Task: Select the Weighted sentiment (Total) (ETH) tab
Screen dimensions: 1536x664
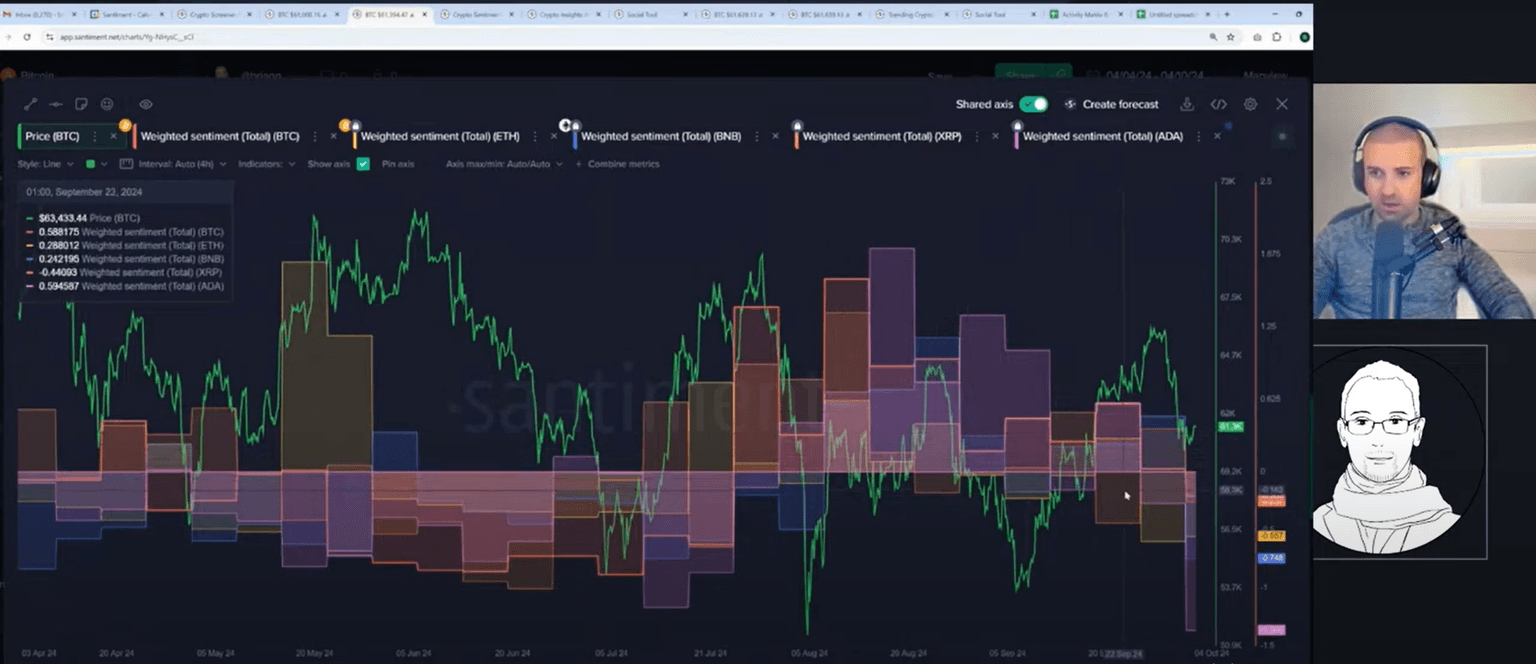Action: (x=439, y=136)
